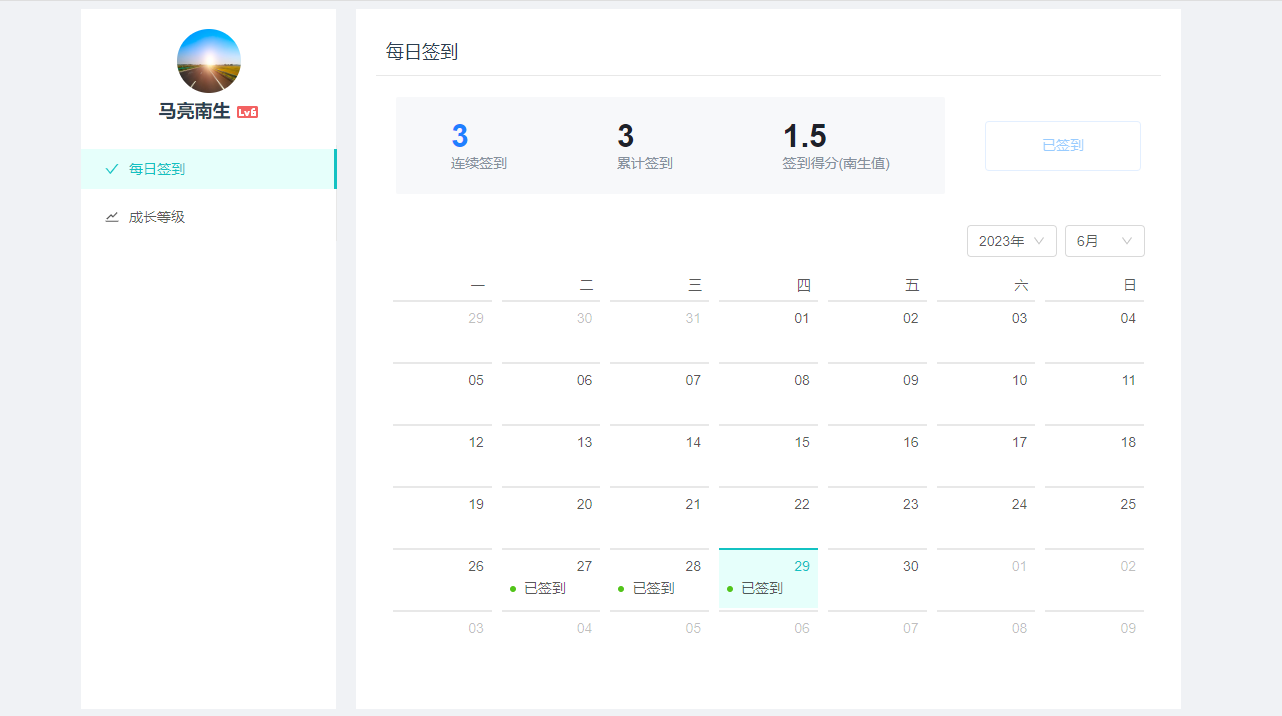Click the 已签到 button at top right
Viewport: 1282px width, 716px height.
[1062, 146]
